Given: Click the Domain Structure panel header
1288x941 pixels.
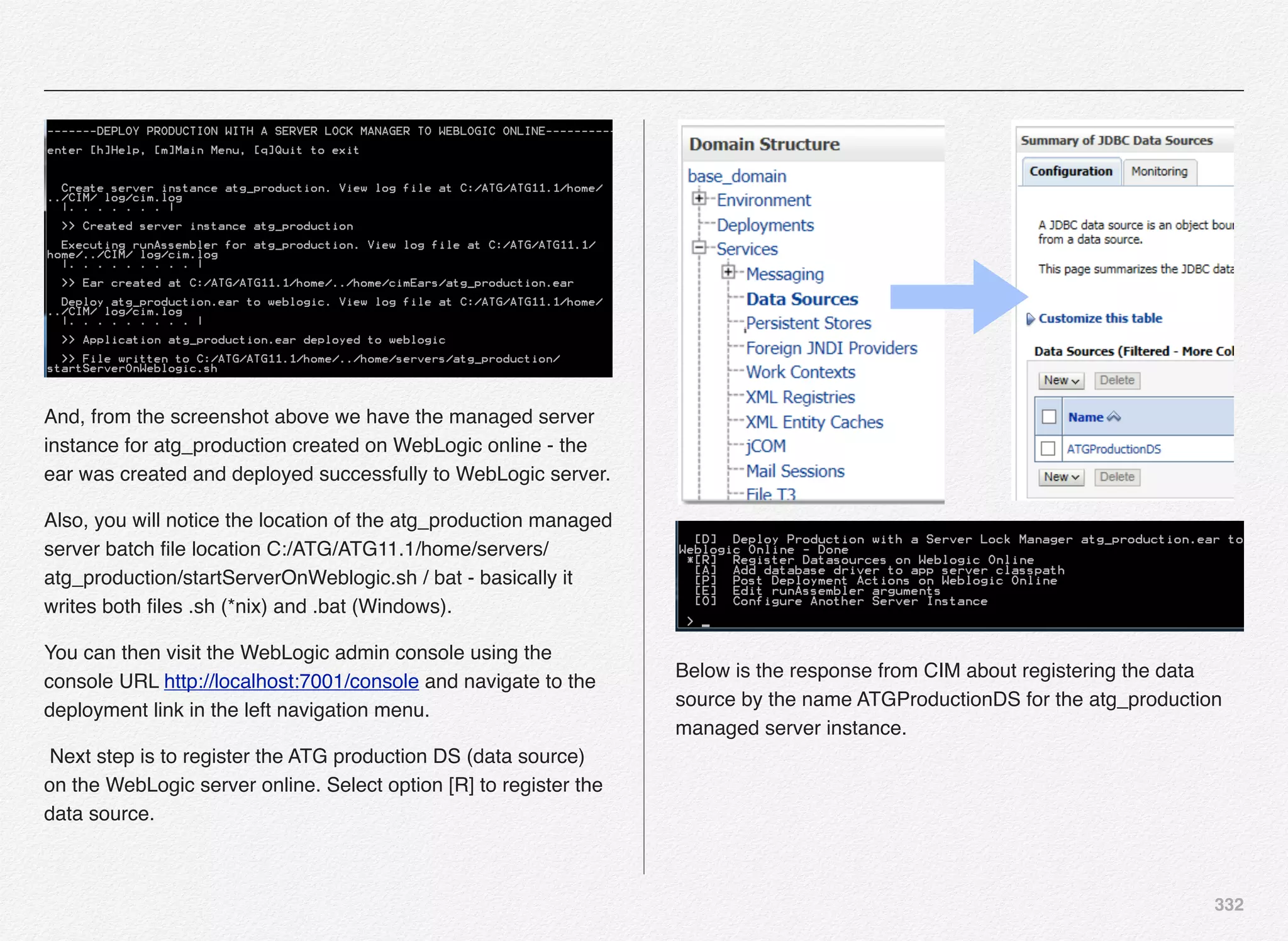Looking at the screenshot, I should [813, 144].
